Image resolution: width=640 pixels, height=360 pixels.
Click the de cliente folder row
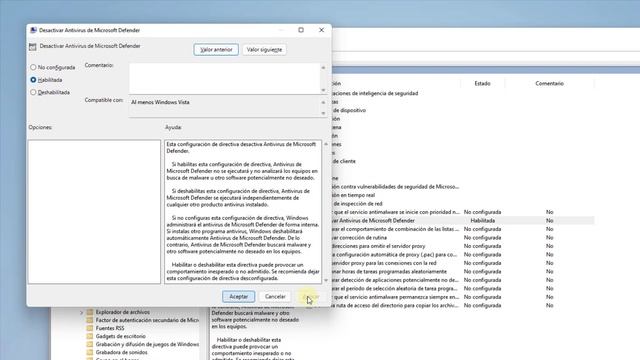(x=344, y=161)
